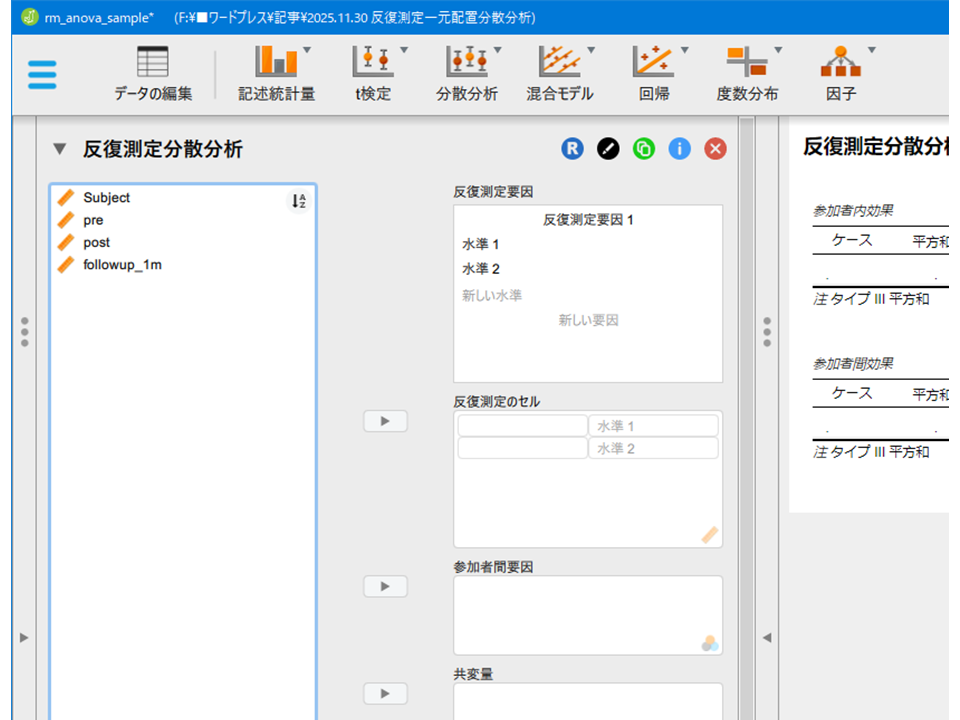Select the followup_1m variable
Image resolution: width=960 pixels, height=720 pixels.
tap(122, 264)
